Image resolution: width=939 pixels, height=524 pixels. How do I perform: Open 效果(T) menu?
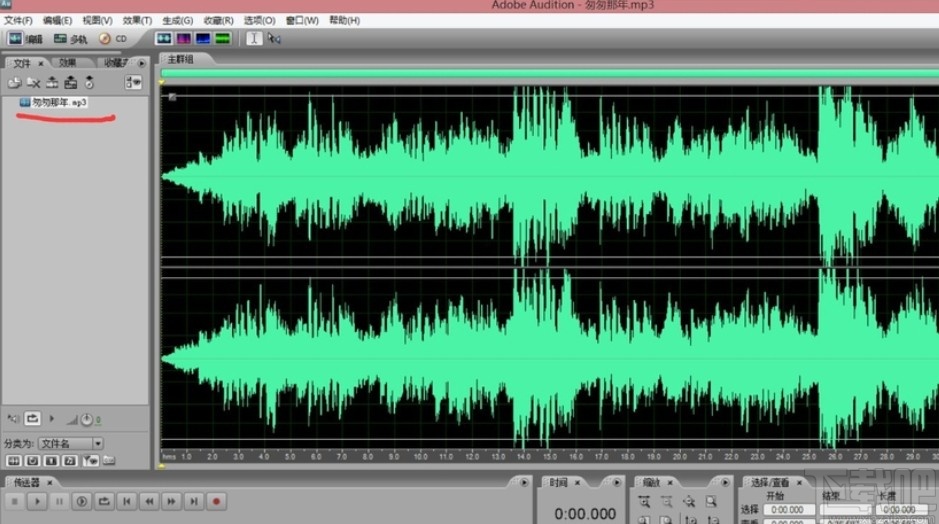point(137,20)
